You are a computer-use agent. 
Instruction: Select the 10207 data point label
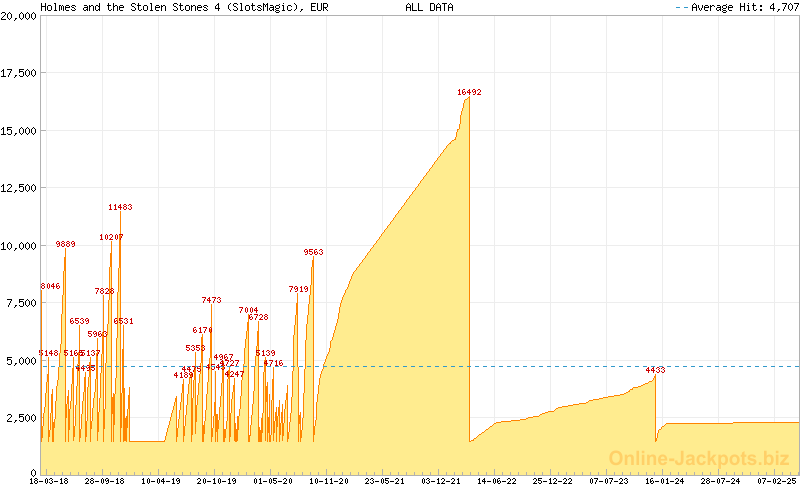pos(111,237)
